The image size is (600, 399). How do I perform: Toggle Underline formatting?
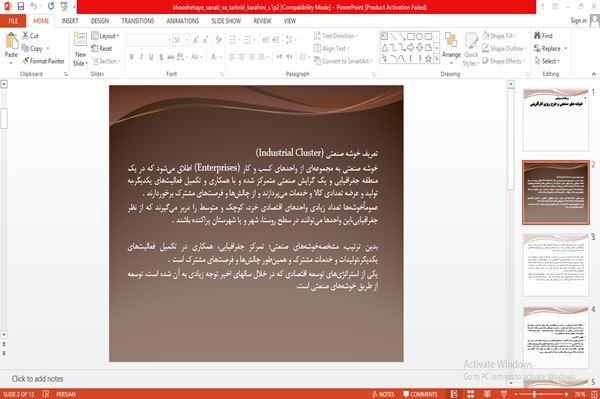click(x=152, y=57)
